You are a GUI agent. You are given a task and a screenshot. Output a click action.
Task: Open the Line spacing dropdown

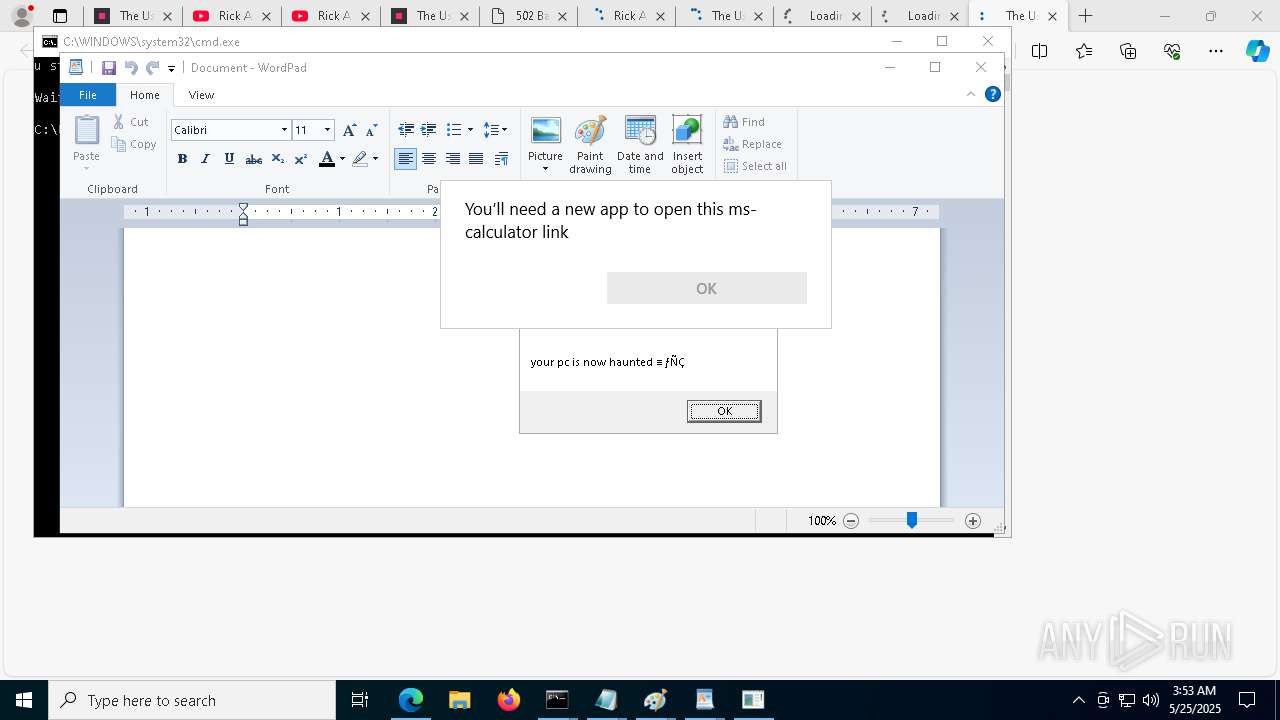(x=495, y=130)
